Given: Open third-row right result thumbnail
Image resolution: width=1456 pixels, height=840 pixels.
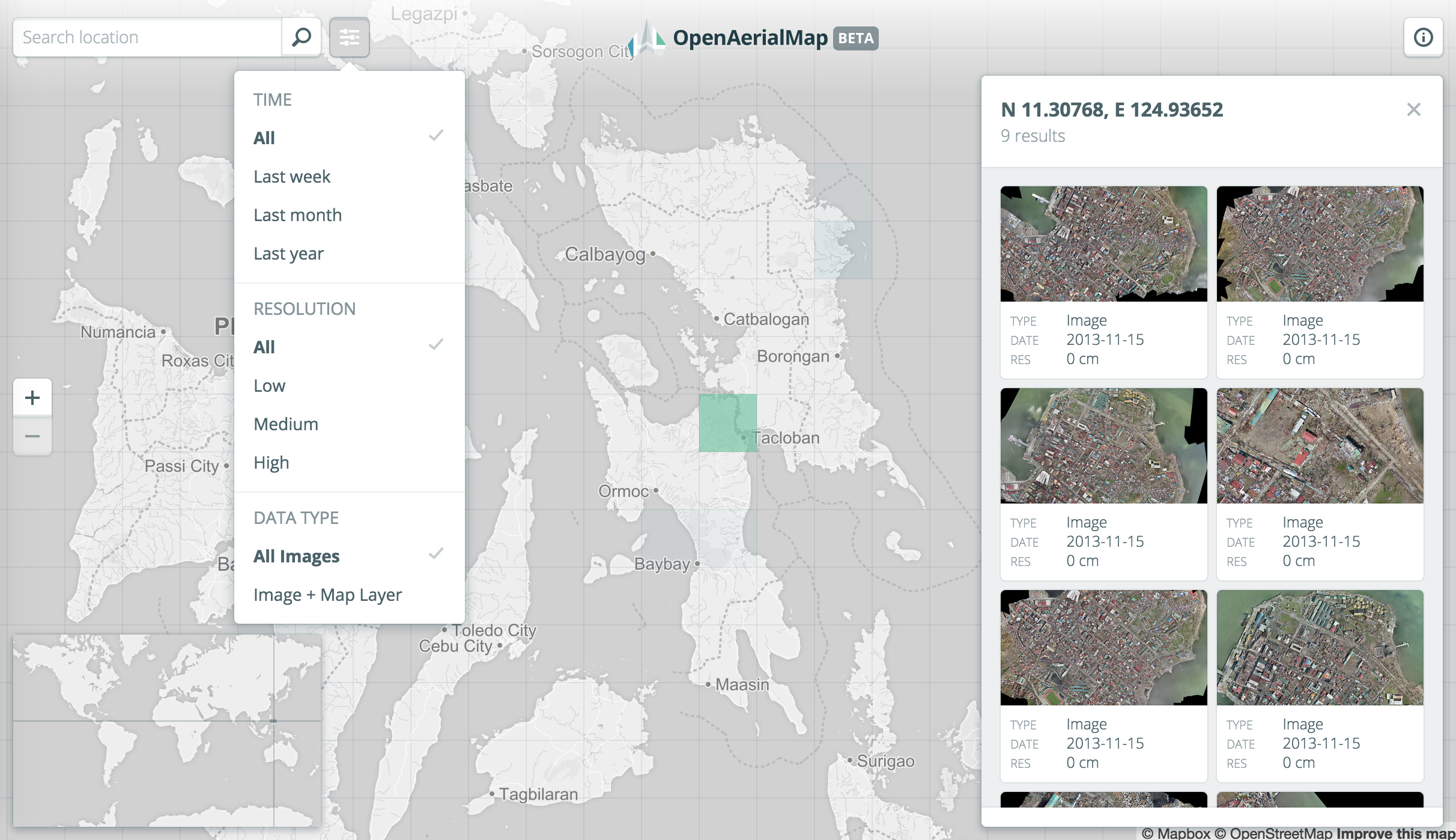Looking at the screenshot, I should (1320, 648).
